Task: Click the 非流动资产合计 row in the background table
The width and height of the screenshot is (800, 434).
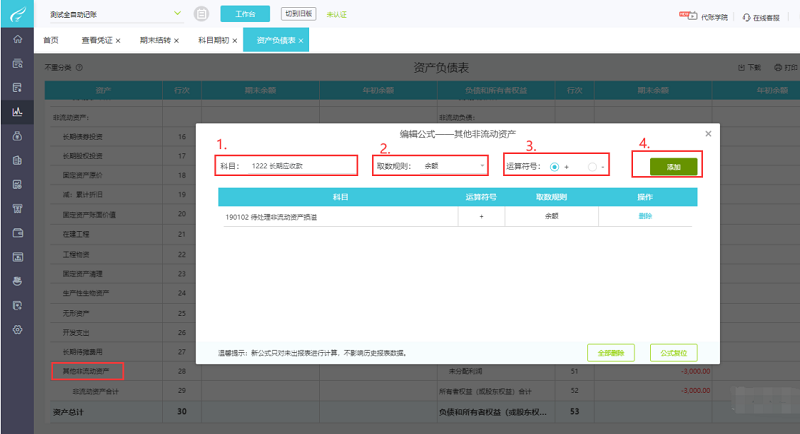Action: point(95,392)
